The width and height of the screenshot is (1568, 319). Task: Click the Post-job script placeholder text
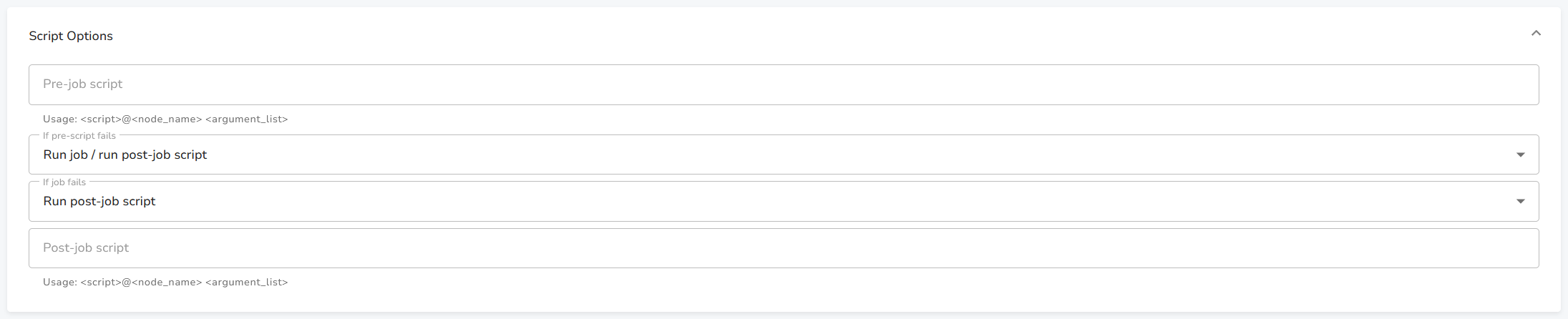click(86, 248)
